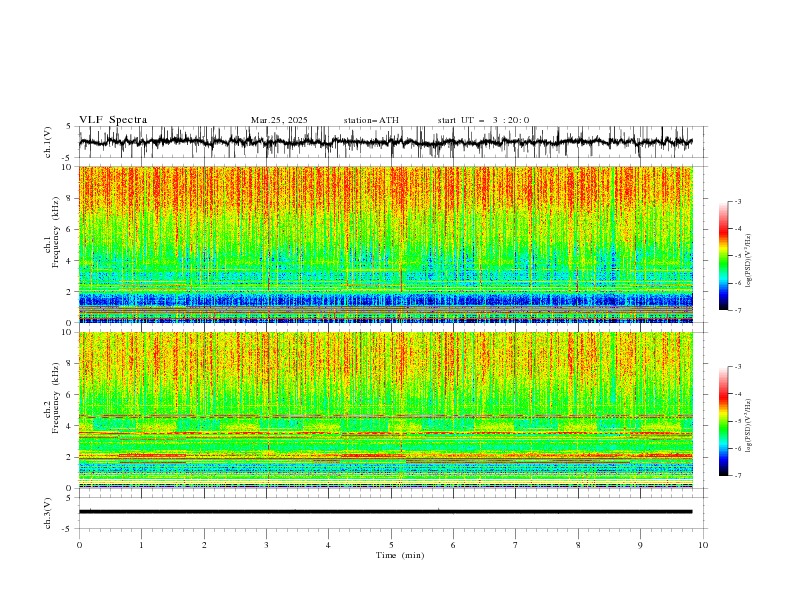Click the ch.2 frequency axis "8" tick label

tap(71, 364)
